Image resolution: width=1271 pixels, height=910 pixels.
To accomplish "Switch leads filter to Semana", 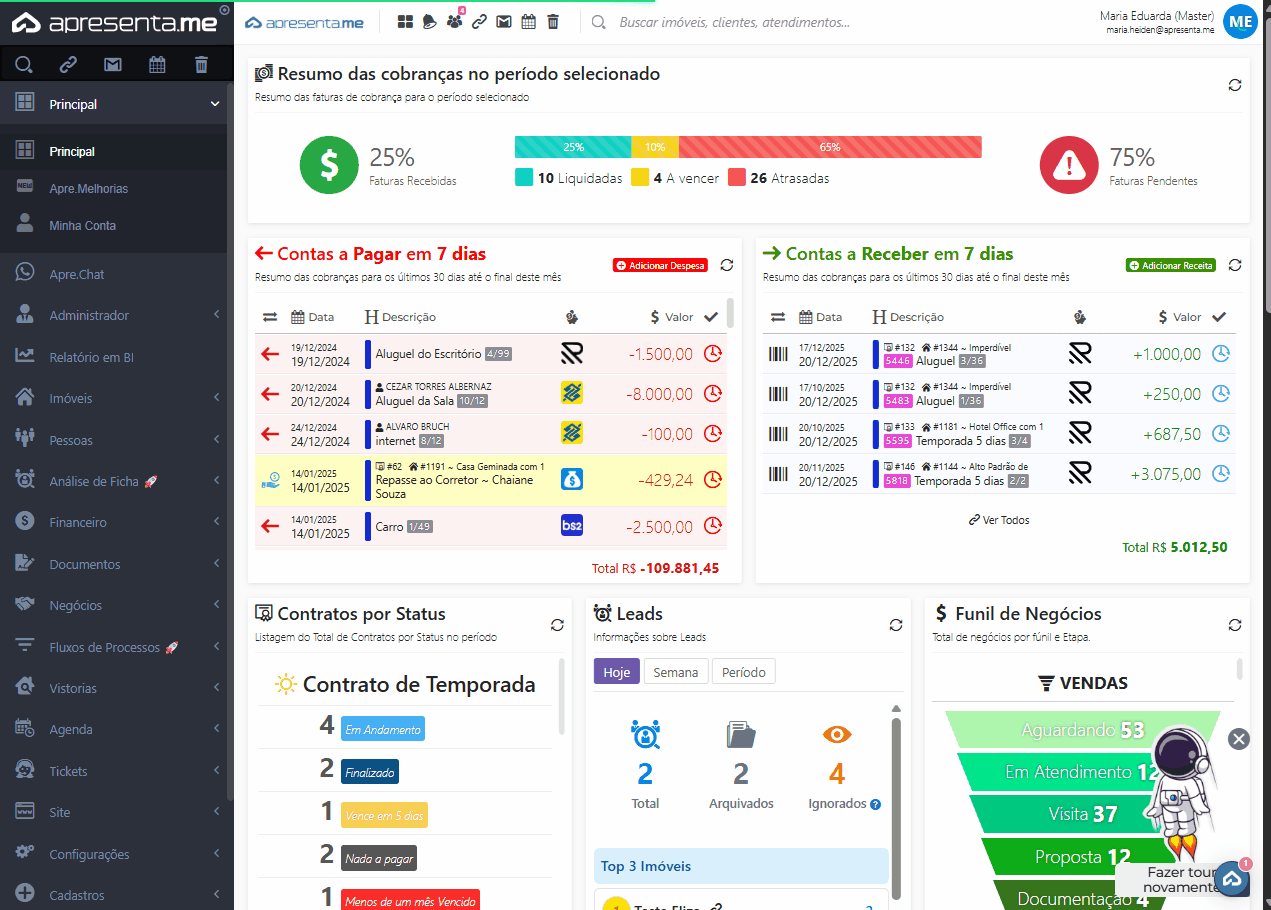I will click(675, 672).
